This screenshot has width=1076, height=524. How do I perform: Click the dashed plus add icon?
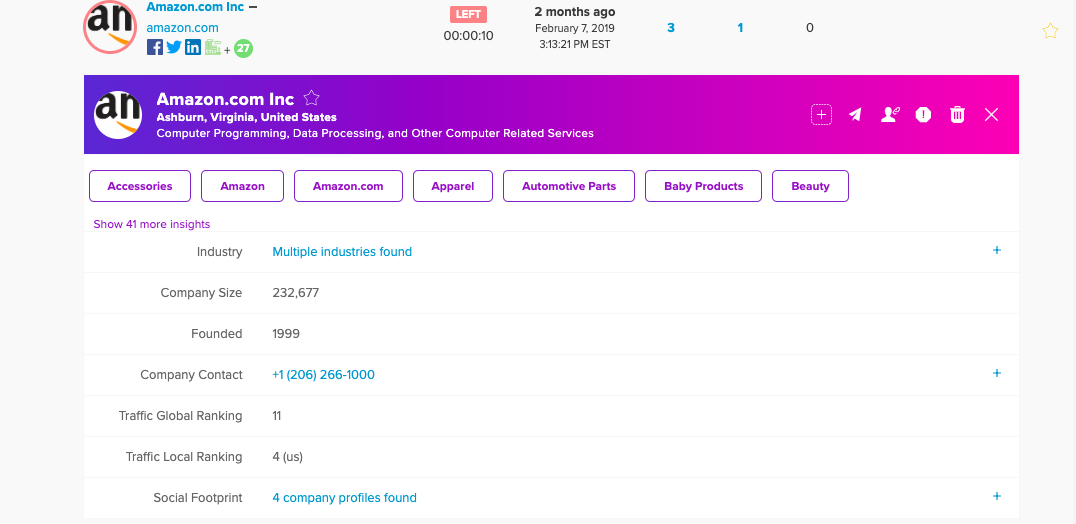pyautogui.click(x=821, y=115)
